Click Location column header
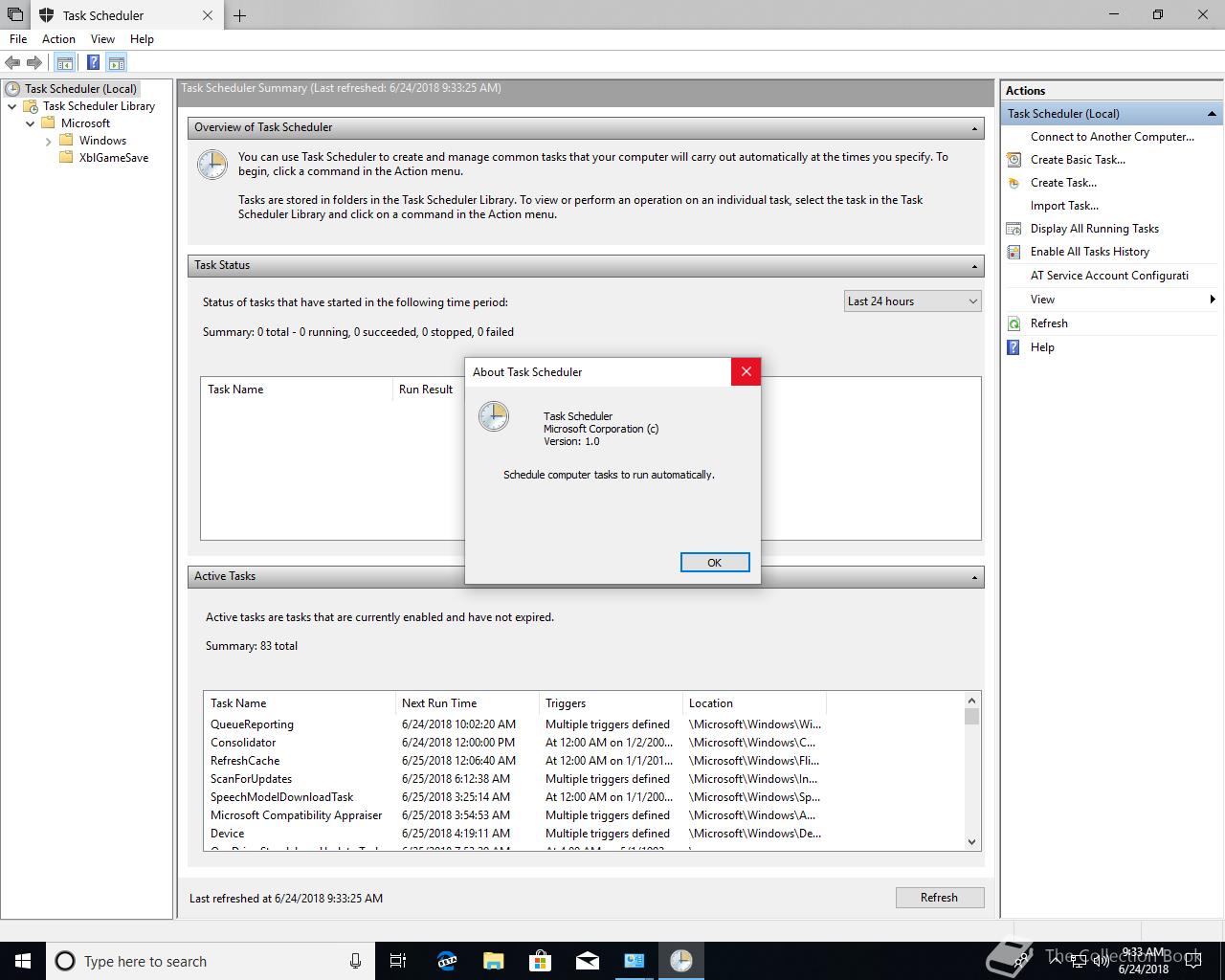 pos(754,703)
